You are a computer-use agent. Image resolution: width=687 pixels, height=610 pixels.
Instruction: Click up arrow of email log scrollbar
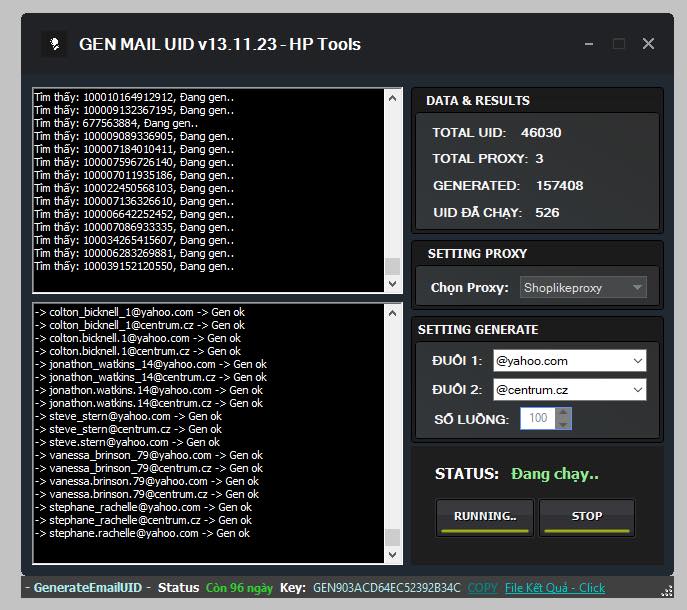[393, 312]
